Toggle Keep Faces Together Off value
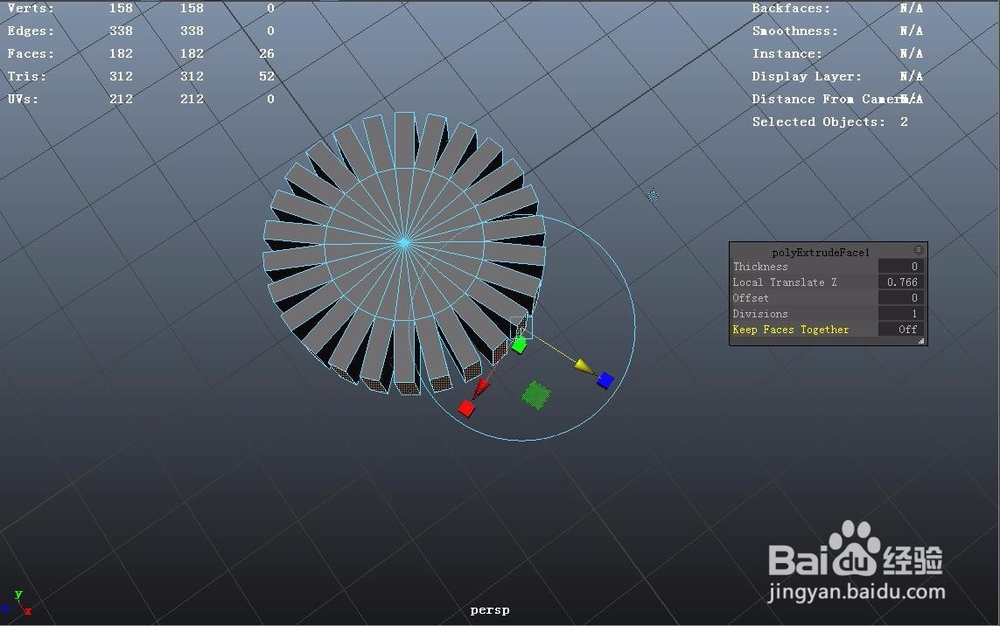 click(901, 329)
